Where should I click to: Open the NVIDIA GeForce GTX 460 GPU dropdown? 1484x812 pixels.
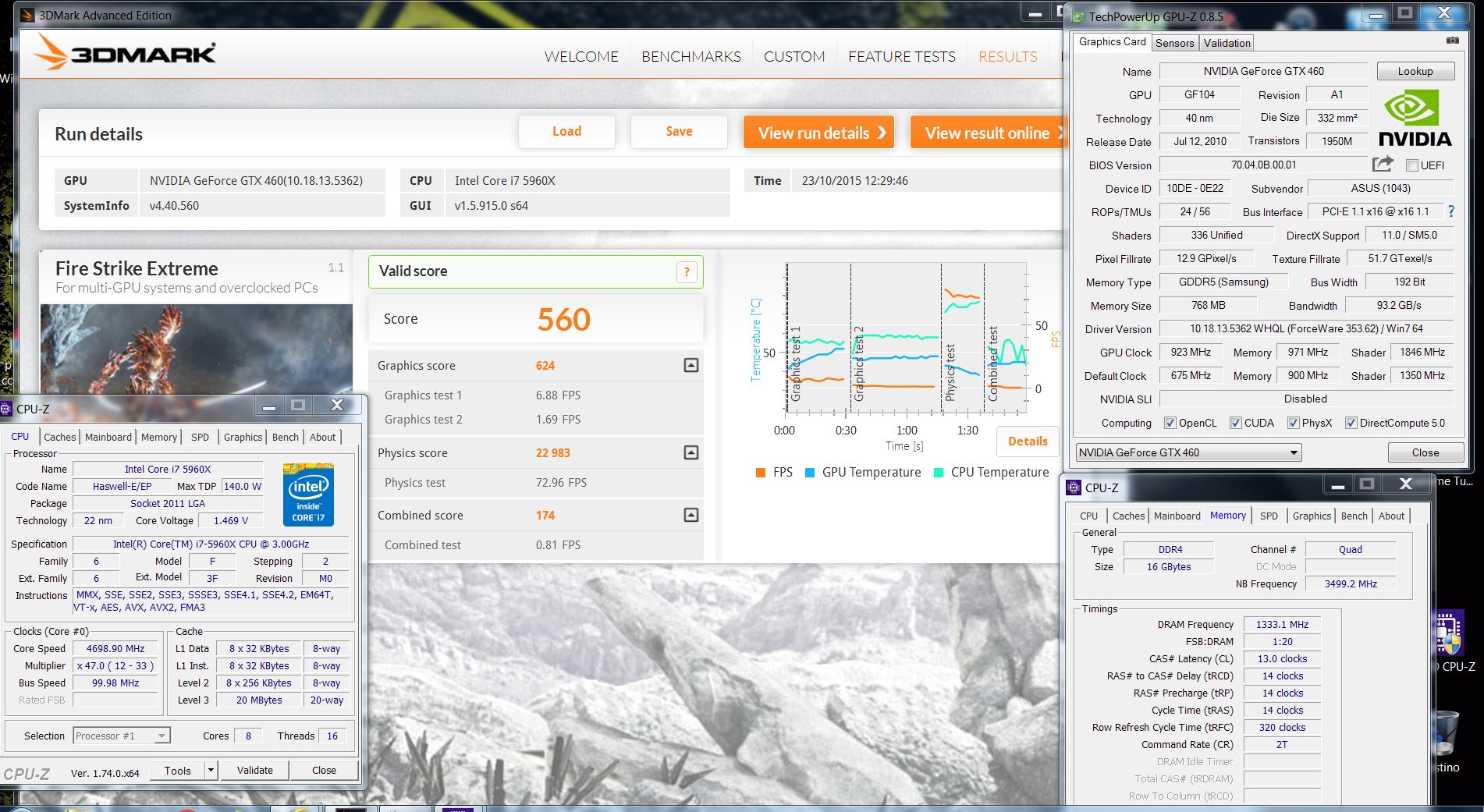pos(1188,452)
